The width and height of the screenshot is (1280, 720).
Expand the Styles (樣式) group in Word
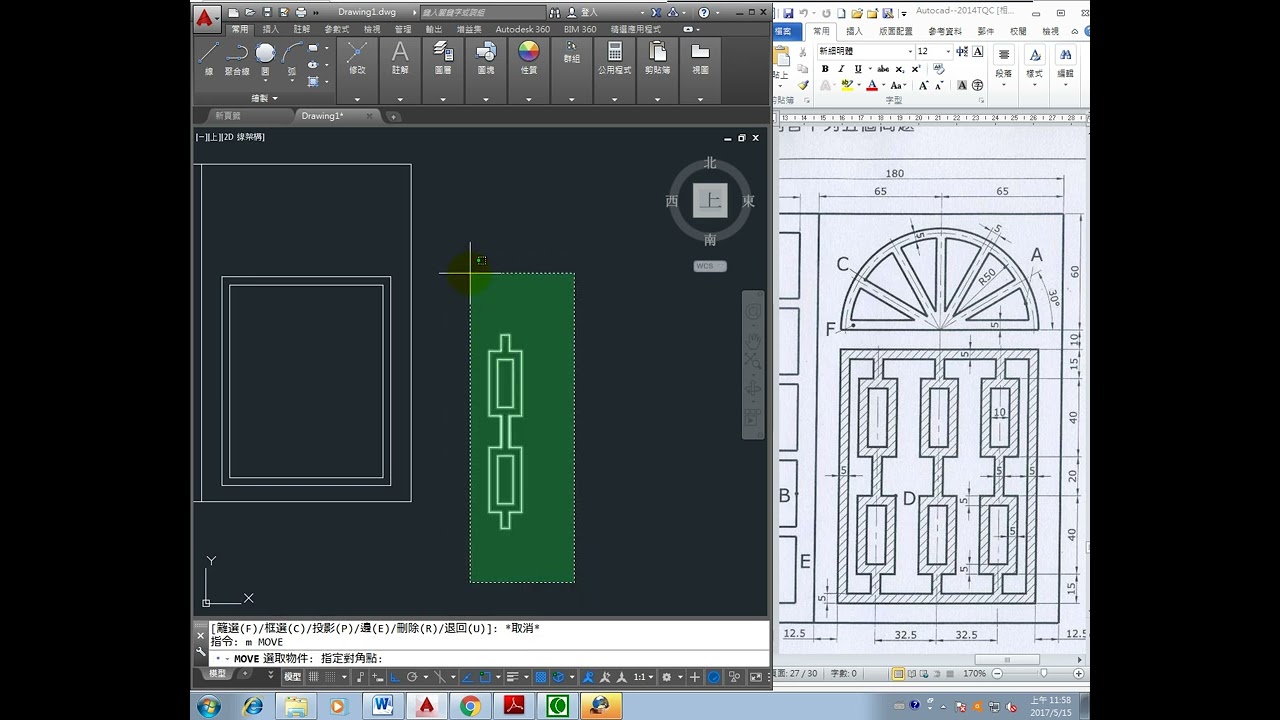[x=1034, y=66]
